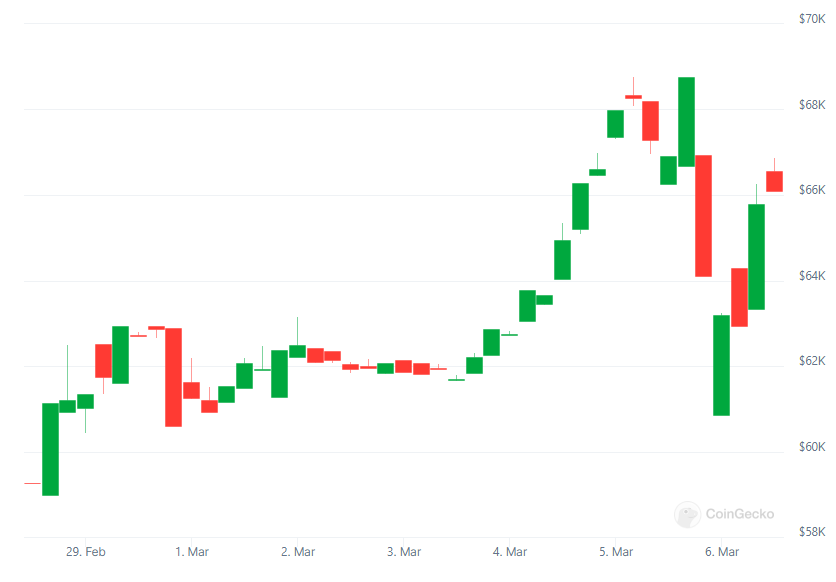Click the 1. Mar date label
This screenshot has width=836, height=582.
(x=192, y=551)
